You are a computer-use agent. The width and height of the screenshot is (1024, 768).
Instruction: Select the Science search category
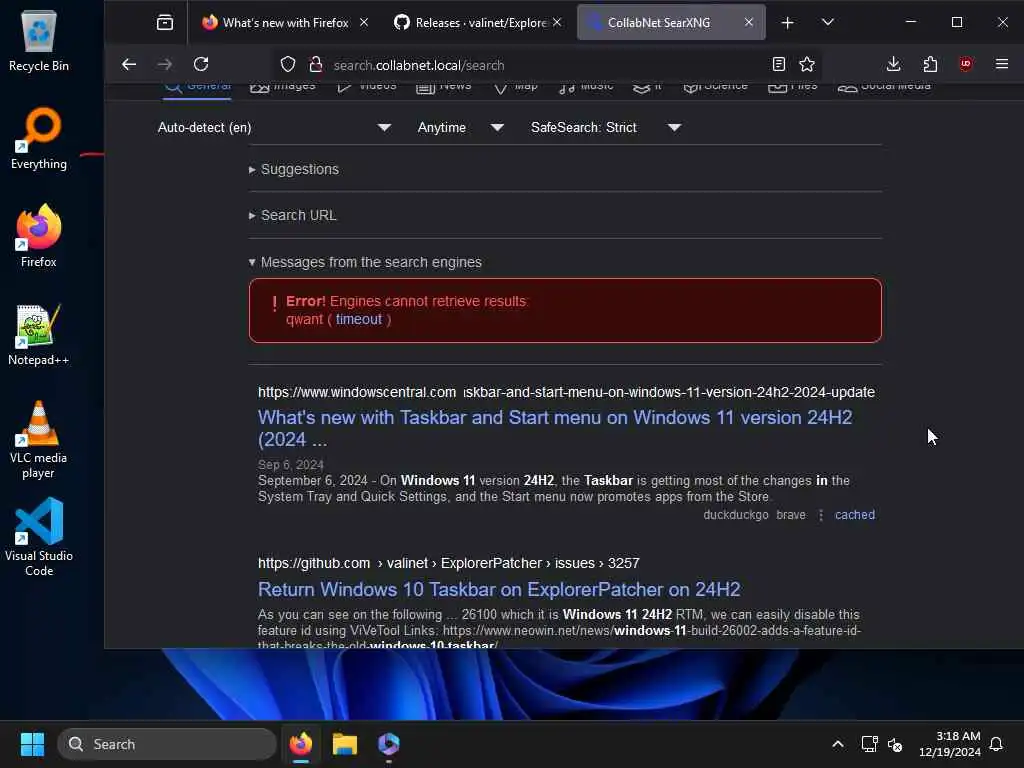(715, 88)
